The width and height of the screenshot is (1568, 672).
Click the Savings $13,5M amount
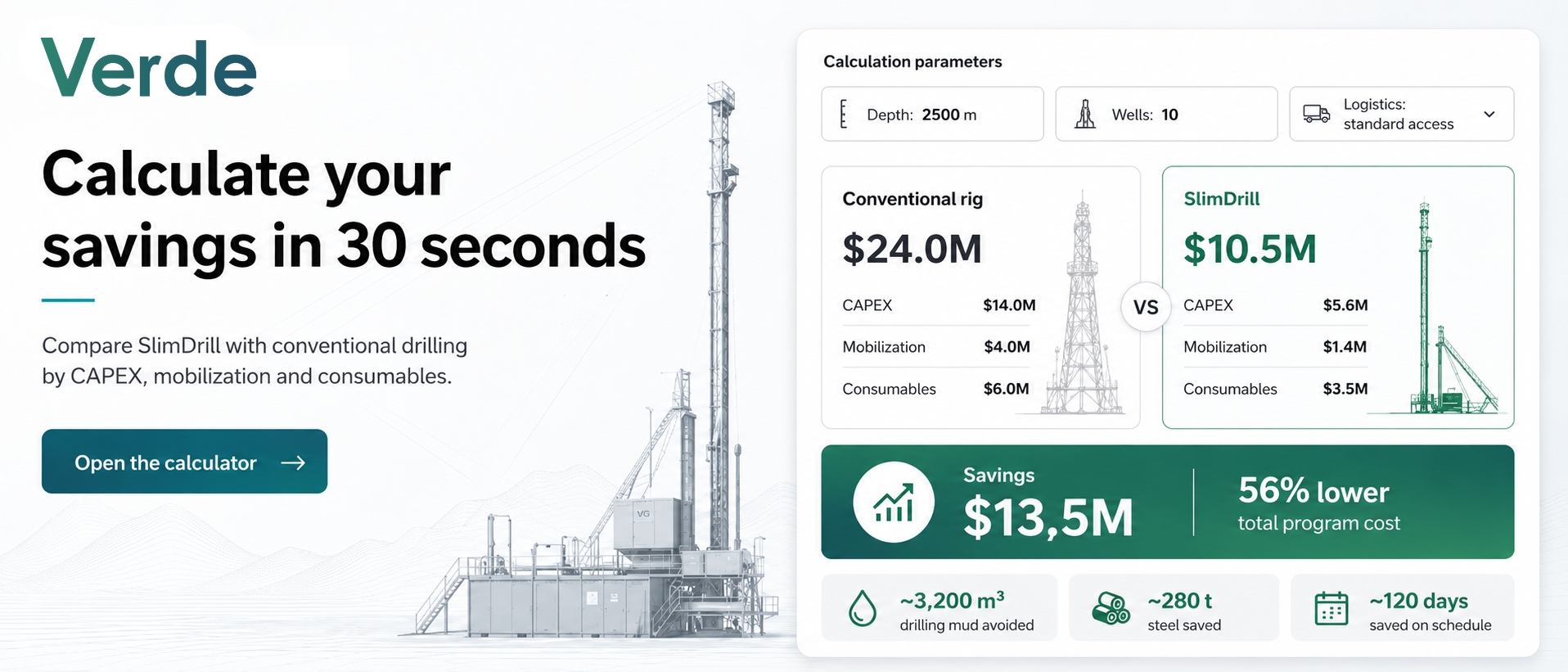click(x=1048, y=517)
